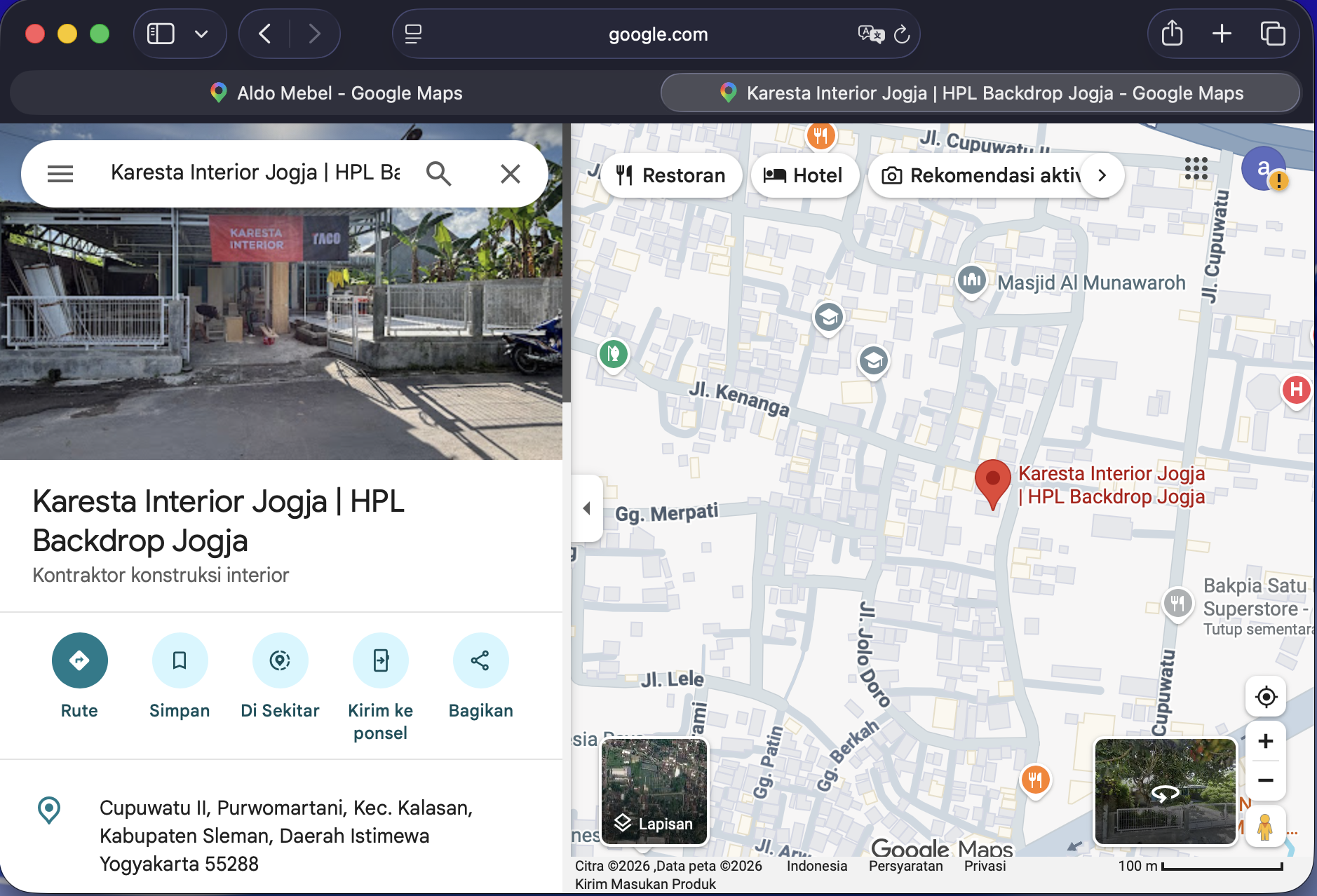Switch to Aldo Mebel - Google Maps tab
Image resolution: width=1317 pixels, height=896 pixels.
pos(337,93)
